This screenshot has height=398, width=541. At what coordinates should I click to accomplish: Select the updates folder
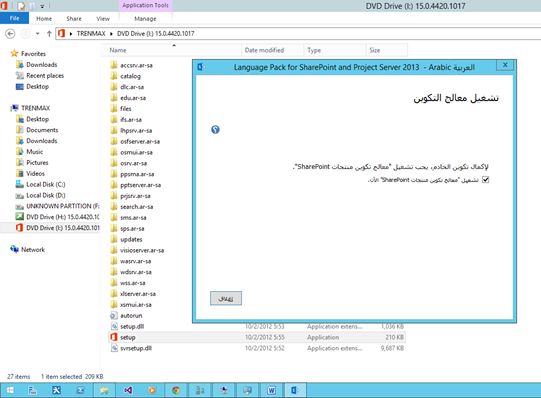(131, 239)
